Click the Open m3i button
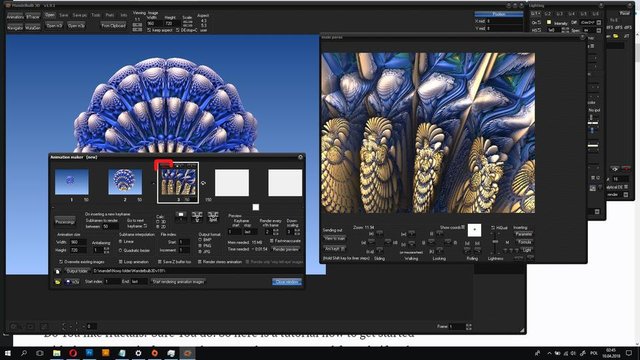Image resolution: width=640 pixels, height=360 pixels. point(54,26)
